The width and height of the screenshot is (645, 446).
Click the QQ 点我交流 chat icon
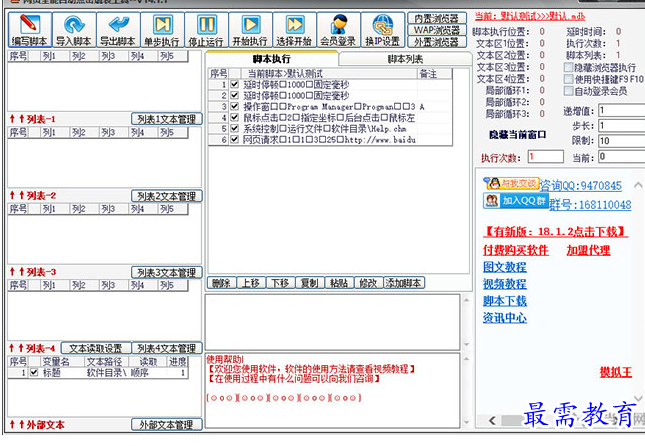tap(510, 184)
